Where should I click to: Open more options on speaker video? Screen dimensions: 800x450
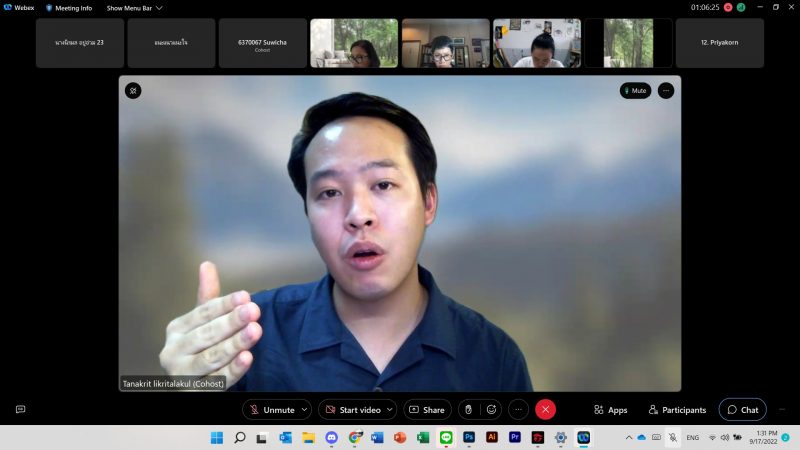[x=666, y=91]
